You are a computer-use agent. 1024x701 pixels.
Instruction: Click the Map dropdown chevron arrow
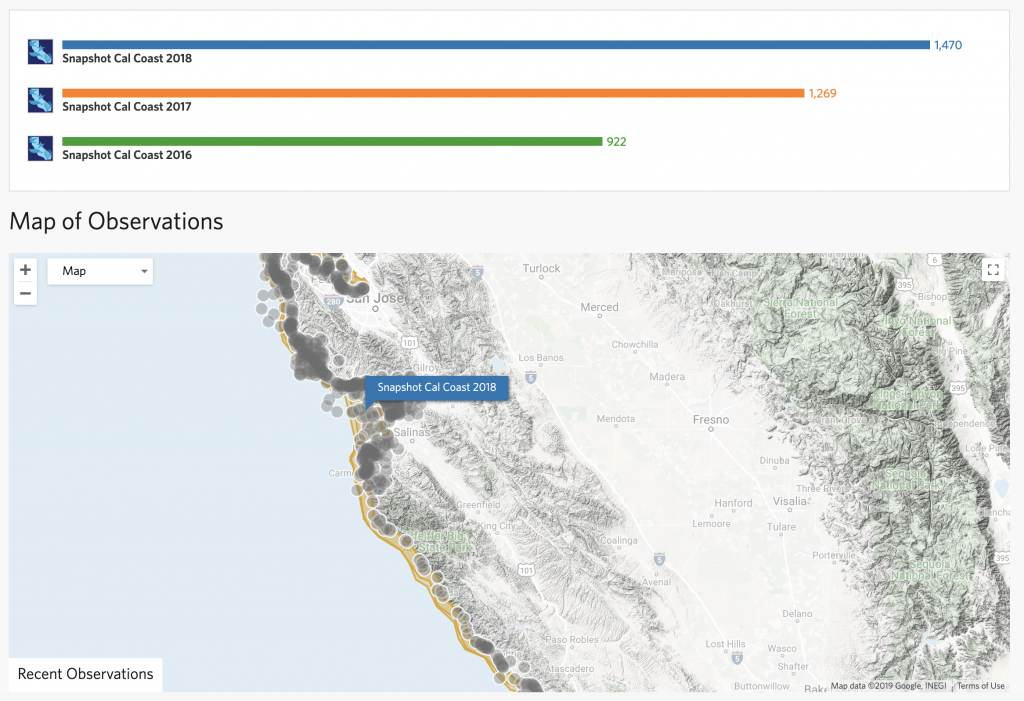(x=143, y=271)
